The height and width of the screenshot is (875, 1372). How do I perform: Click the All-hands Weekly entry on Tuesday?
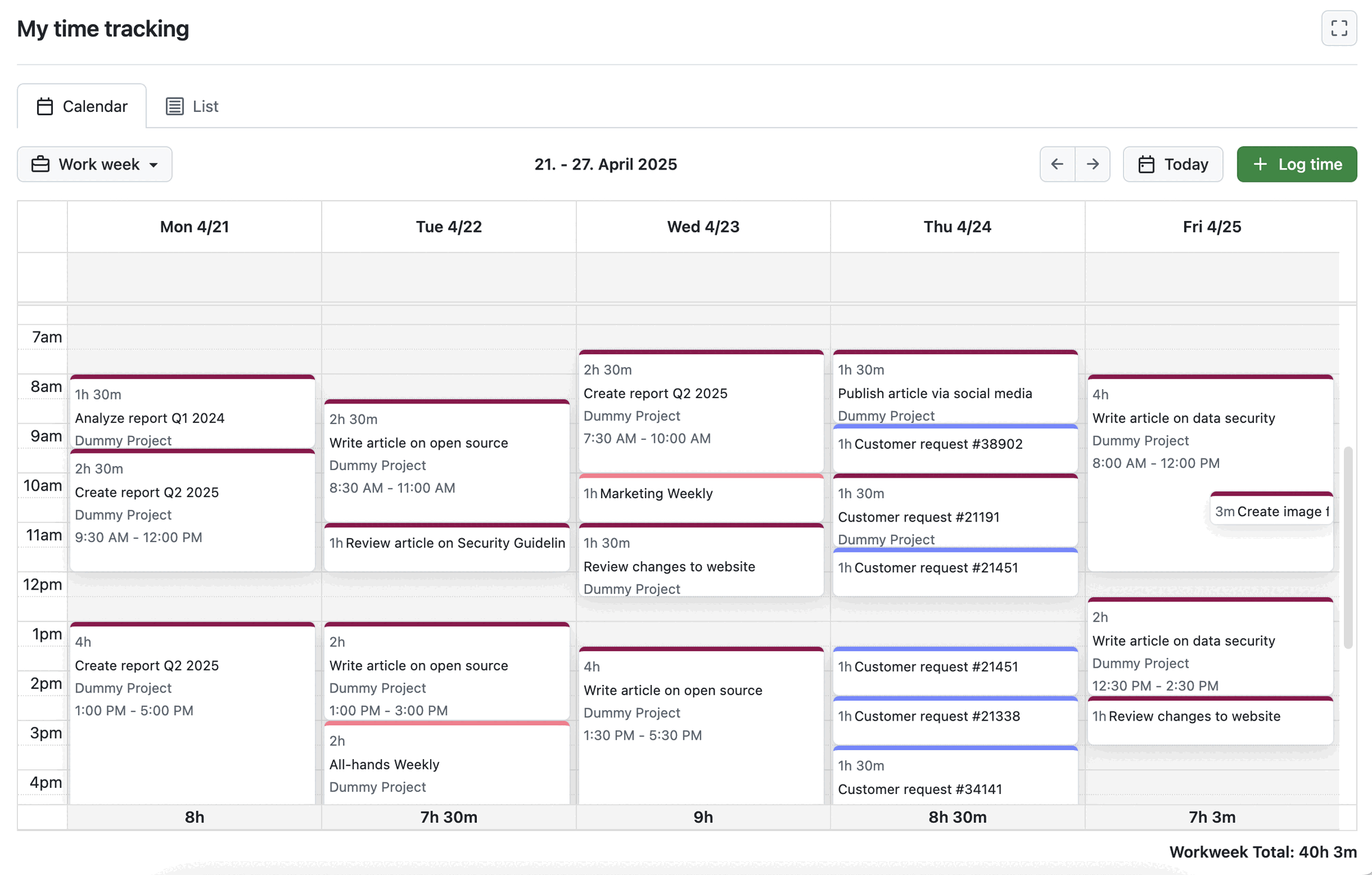(447, 763)
